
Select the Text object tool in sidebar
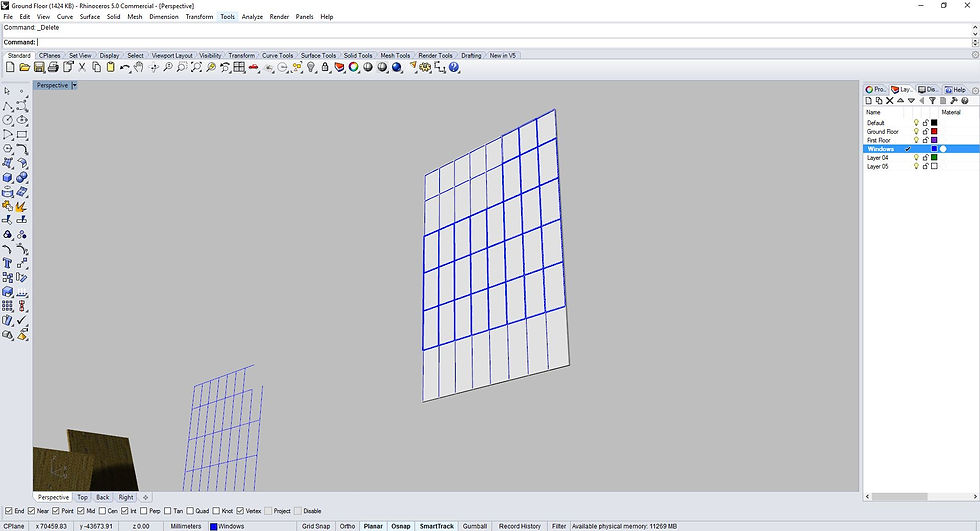pyautogui.click(x=8, y=263)
